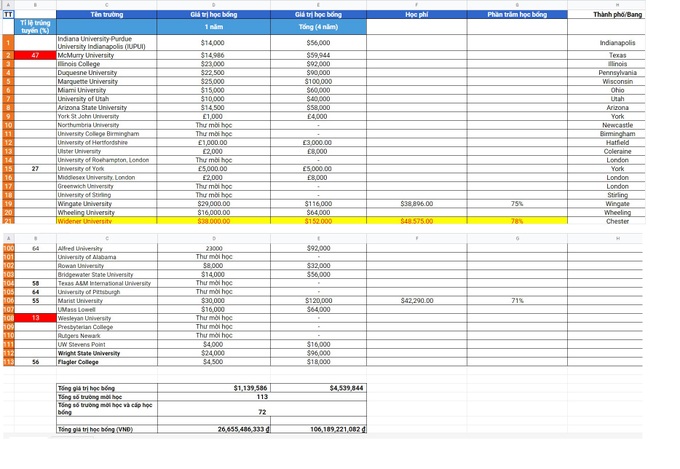The width and height of the screenshot is (680, 469).
Task: Select the "Tên trường" header cell
Action: click(x=107, y=14)
